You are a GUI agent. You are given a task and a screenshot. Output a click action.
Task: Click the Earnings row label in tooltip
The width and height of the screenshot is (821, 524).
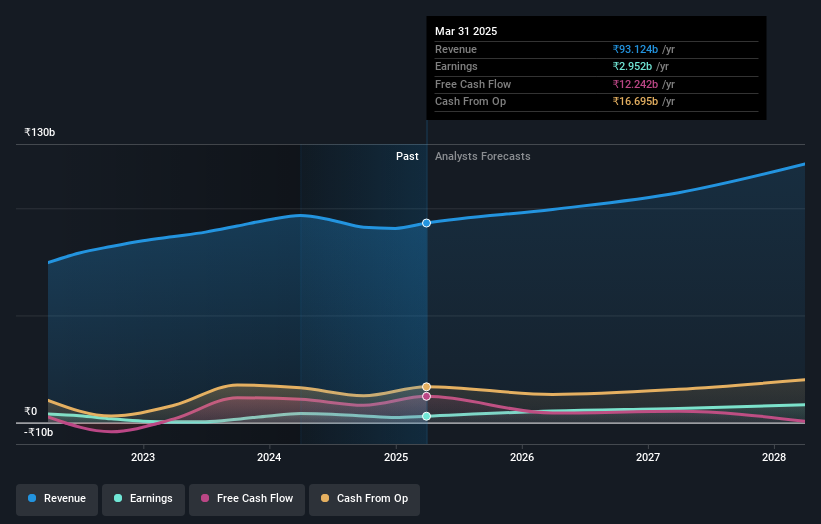pos(456,66)
